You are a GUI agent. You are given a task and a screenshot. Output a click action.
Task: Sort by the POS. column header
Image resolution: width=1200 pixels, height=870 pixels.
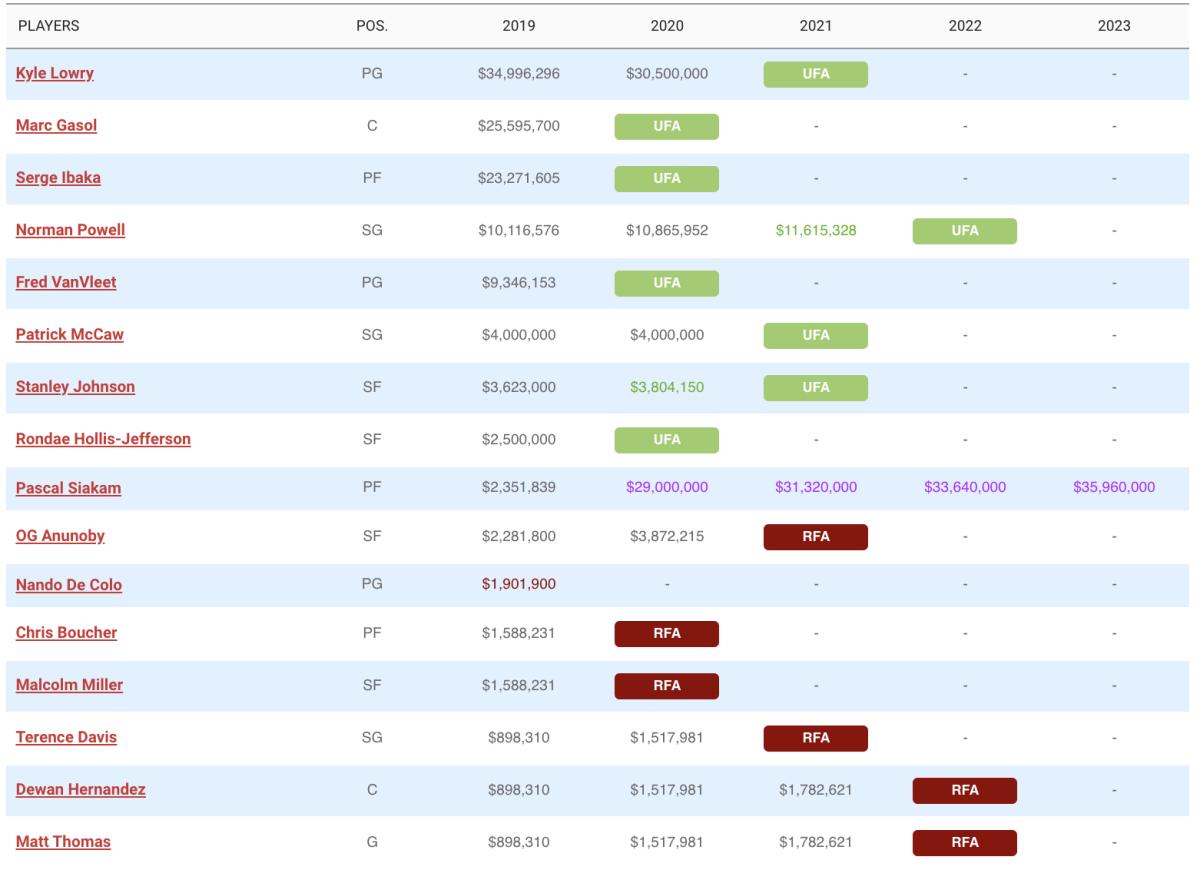coord(372,26)
